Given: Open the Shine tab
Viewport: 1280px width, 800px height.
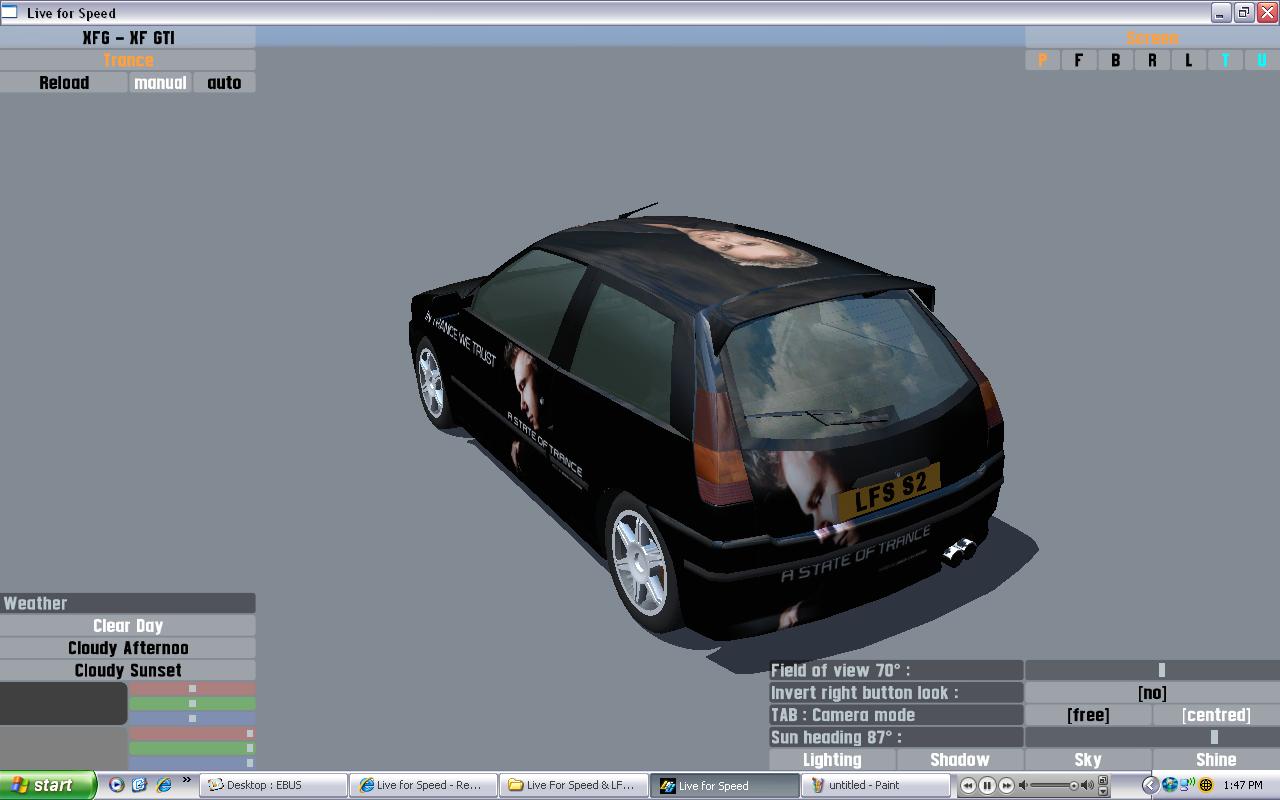Looking at the screenshot, I should [x=1216, y=760].
